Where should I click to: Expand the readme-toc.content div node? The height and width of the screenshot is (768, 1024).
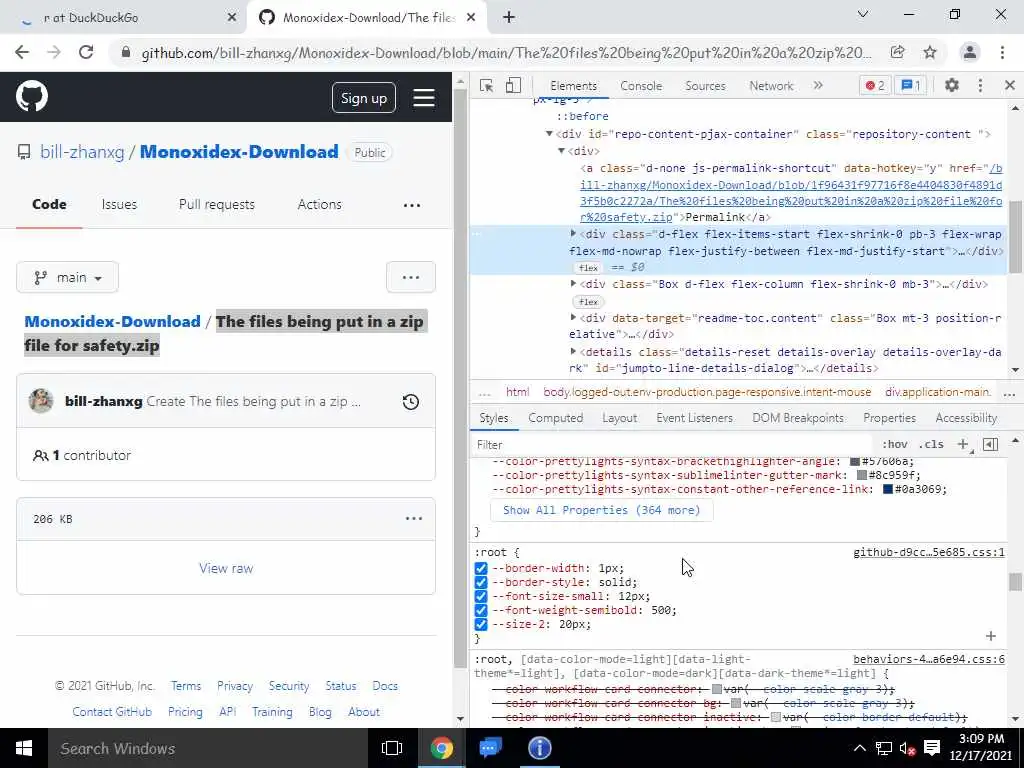pyautogui.click(x=573, y=318)
